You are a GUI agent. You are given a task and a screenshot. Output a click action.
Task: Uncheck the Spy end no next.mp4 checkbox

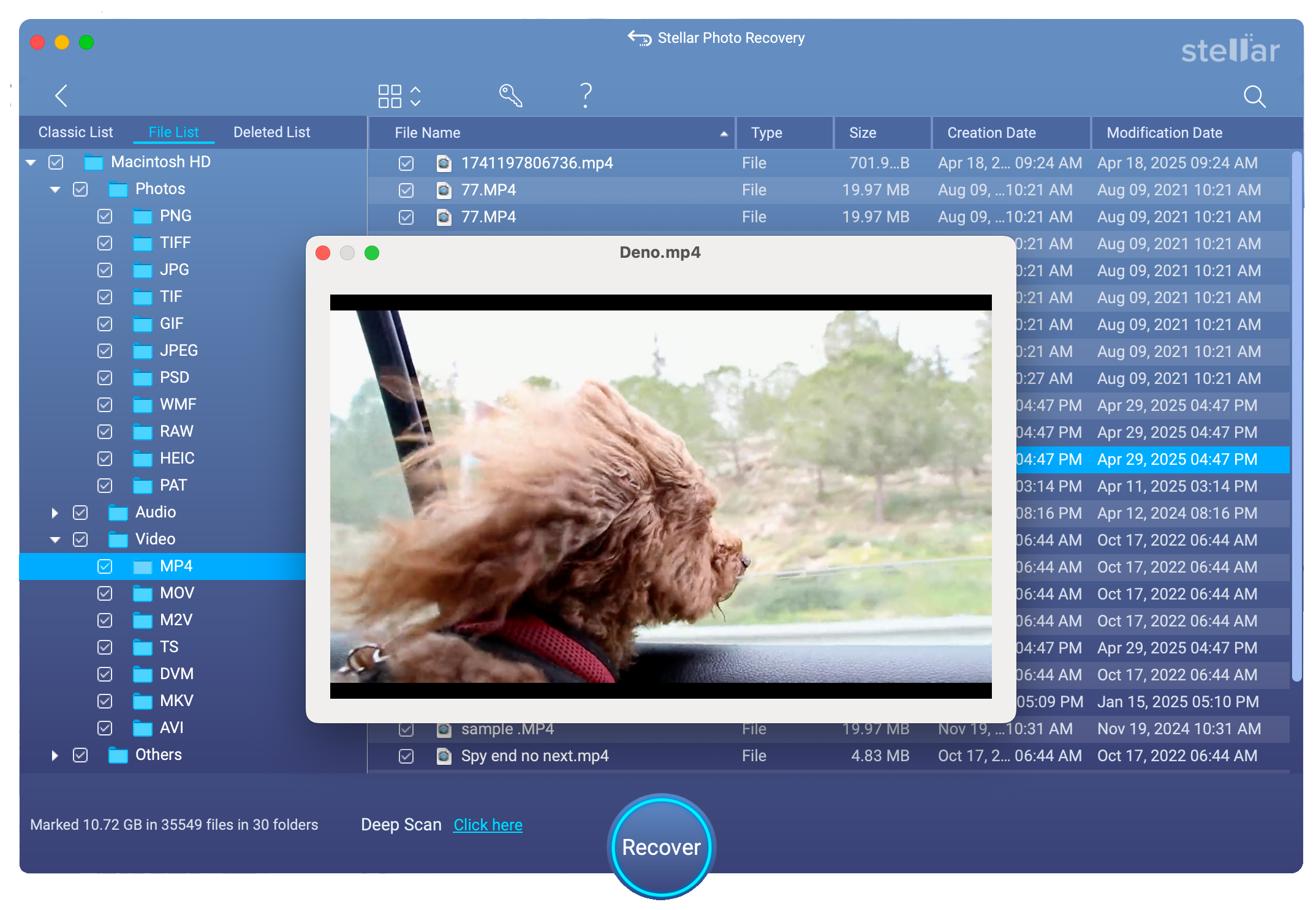coord(406,756)
